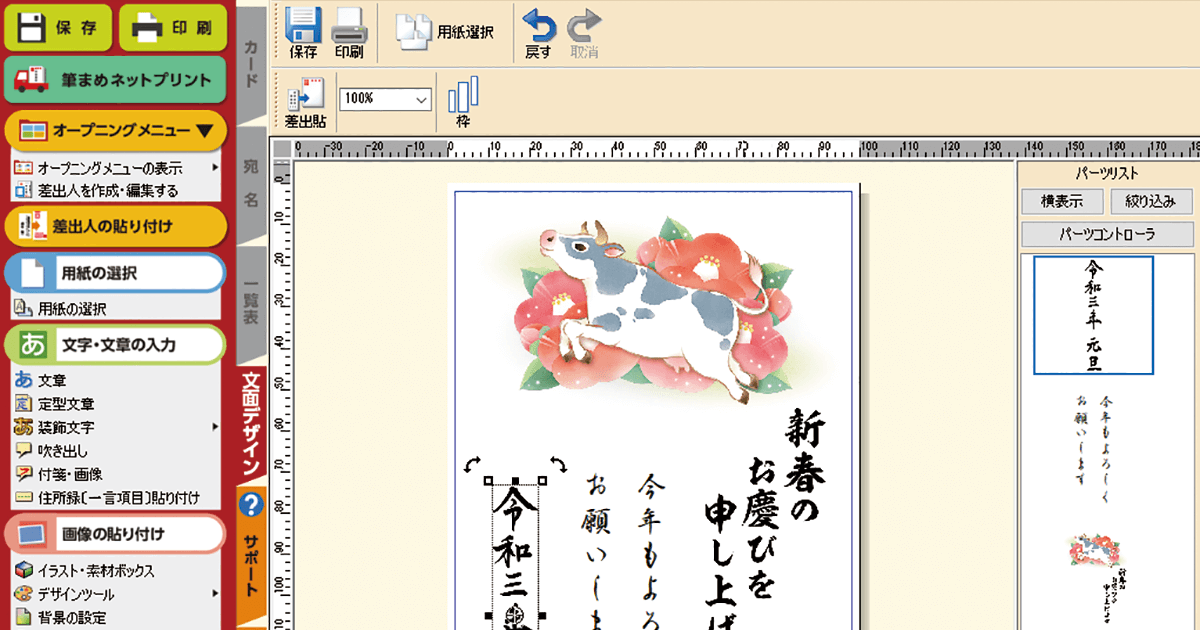
Task: Click the 枠 frame icon
Action: coord(462,103)
